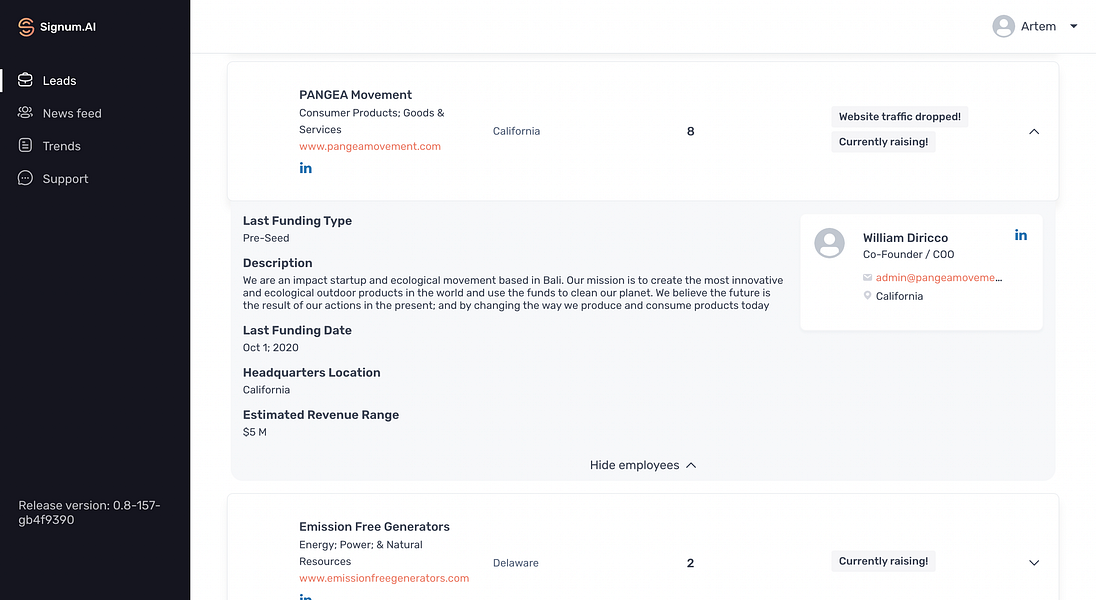Click William Diricco's avatar icon

tap(830, 243)
